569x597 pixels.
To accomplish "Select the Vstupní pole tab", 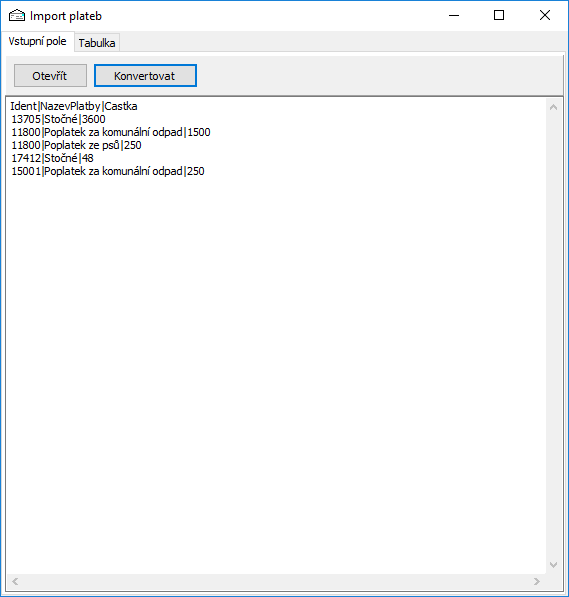I will click(x=37, y=41).
